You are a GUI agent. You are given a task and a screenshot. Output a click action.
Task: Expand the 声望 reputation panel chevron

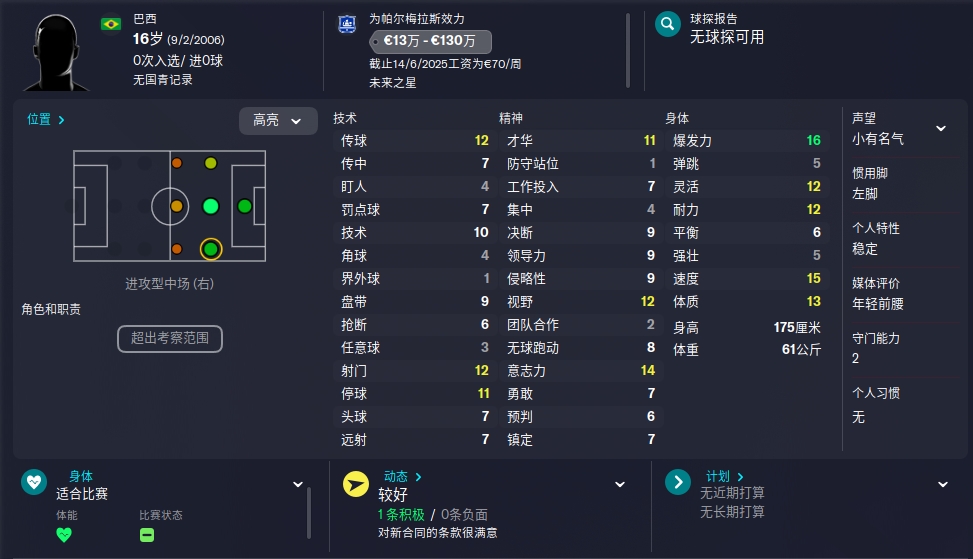[941, 128]
